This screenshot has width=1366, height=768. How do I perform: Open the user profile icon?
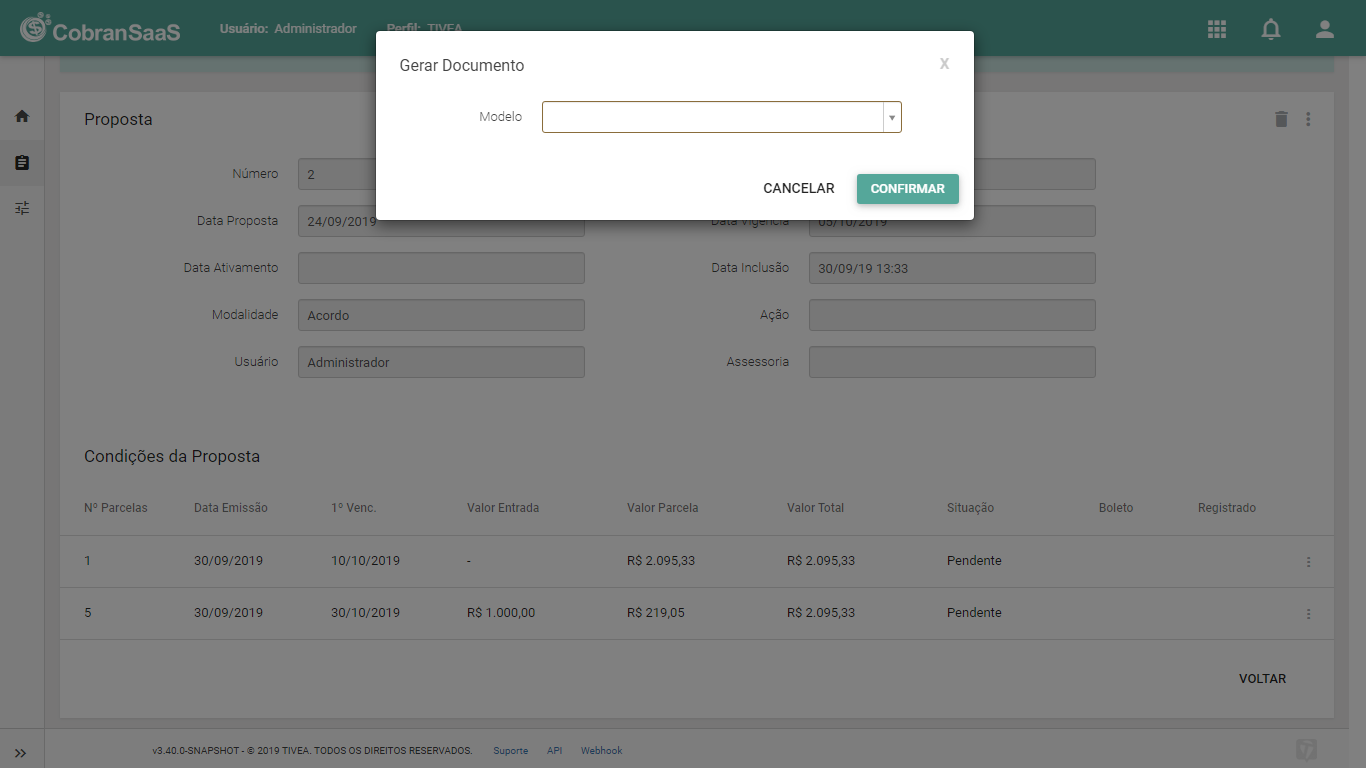pyautogui.click(x=1325, y=29)
